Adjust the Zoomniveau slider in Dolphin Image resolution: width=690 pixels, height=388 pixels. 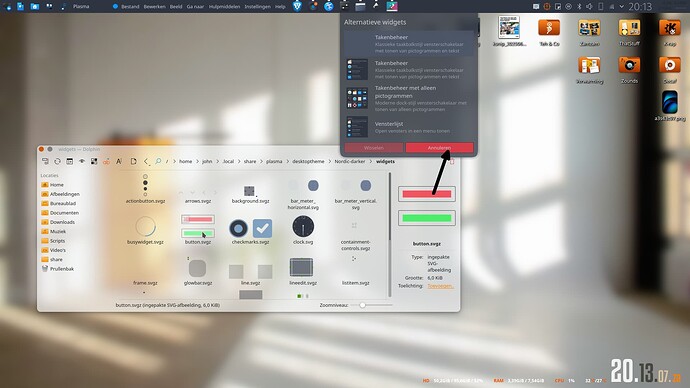coord(372,305)
